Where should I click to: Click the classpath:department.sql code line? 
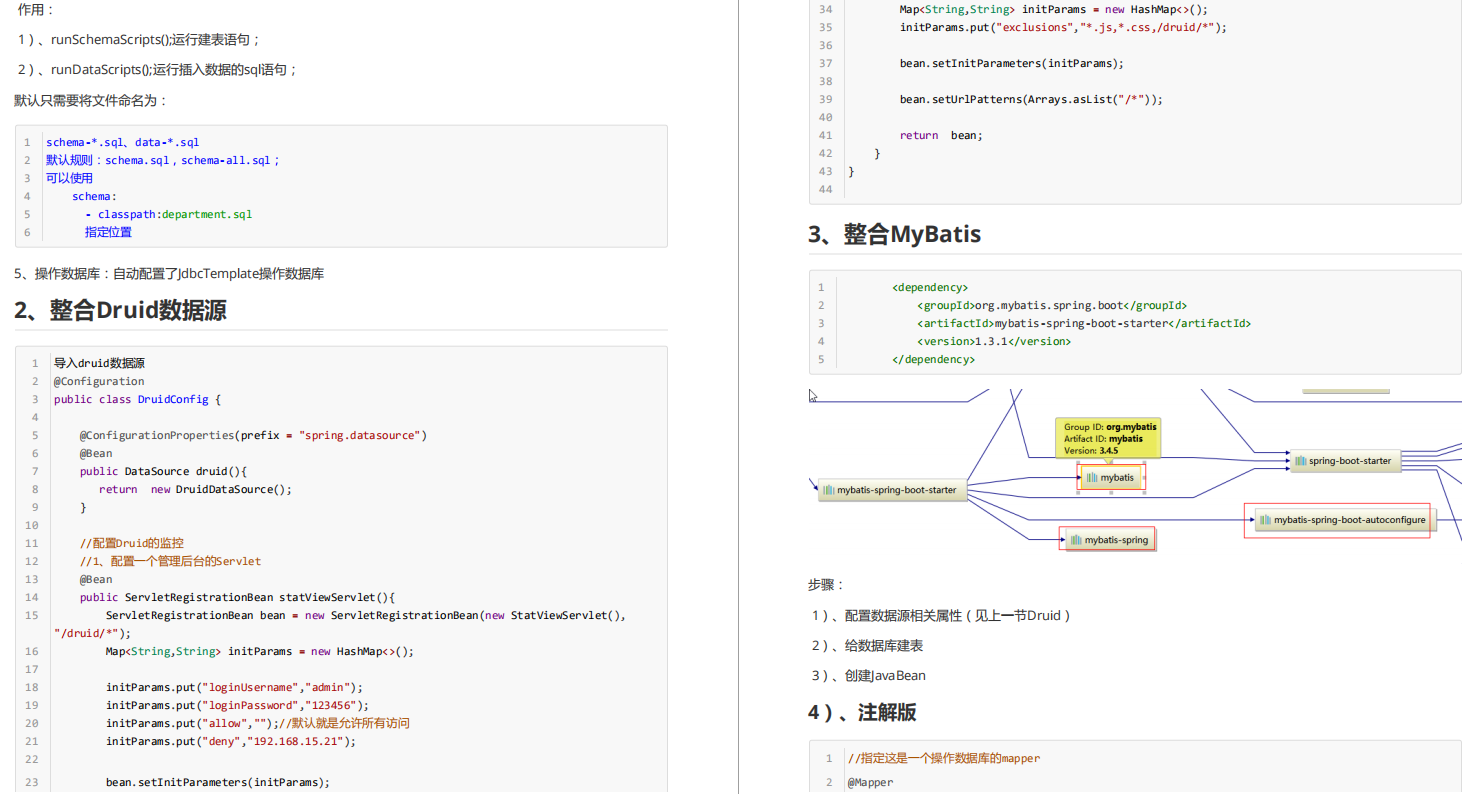click(x=168, y=214)
